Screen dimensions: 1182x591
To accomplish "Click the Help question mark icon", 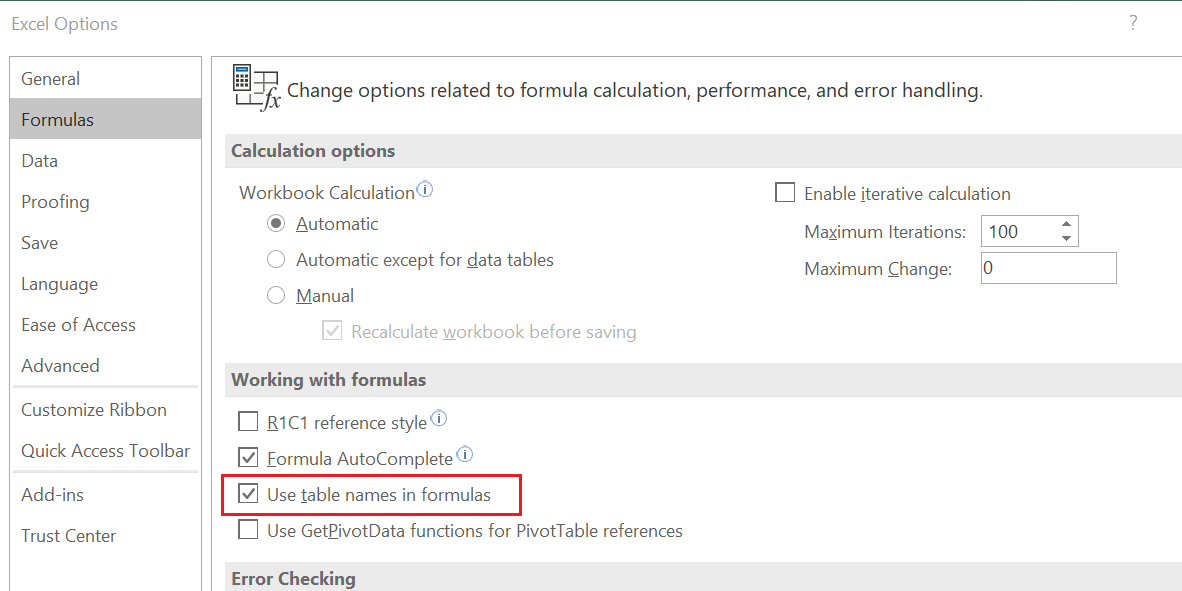I will pos(1133,23).
